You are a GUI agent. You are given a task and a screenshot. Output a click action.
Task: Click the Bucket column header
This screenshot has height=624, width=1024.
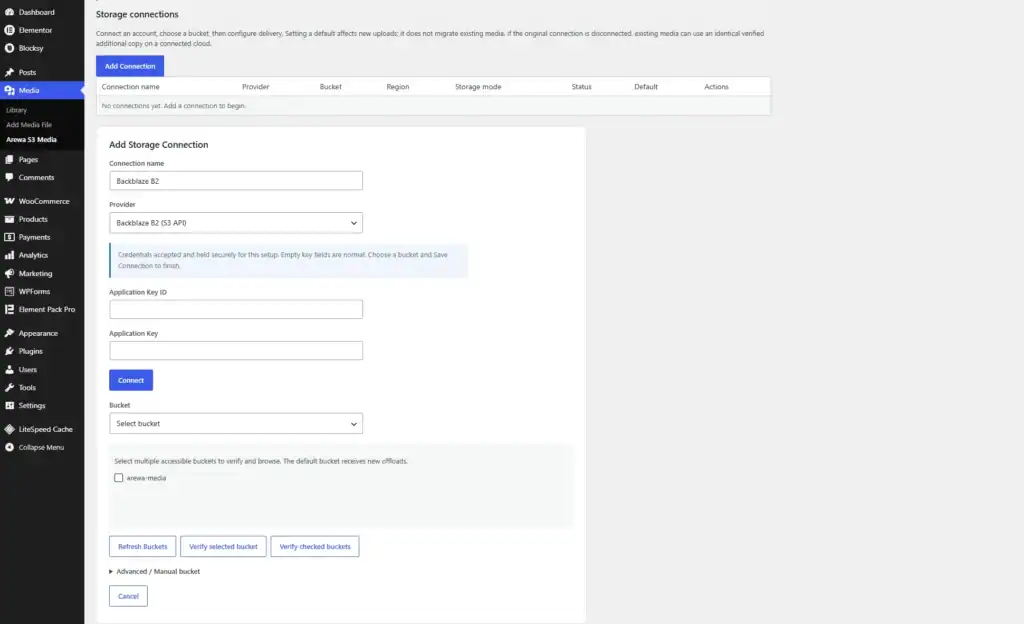click(330, 87)
